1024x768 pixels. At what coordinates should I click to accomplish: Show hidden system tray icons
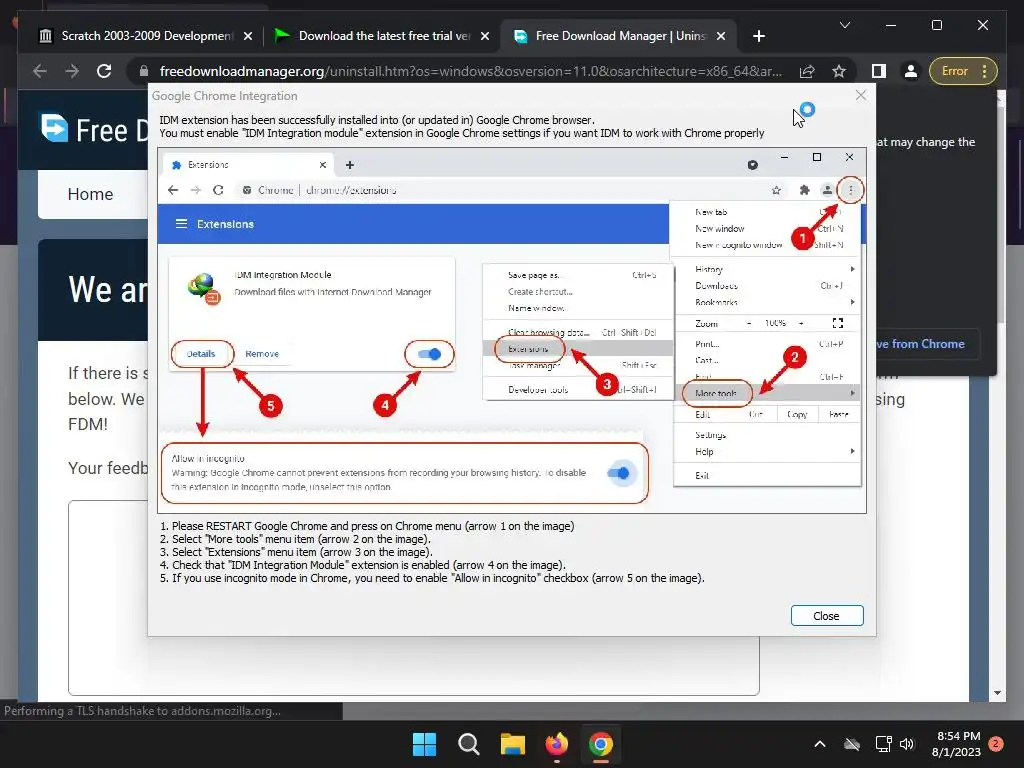click(x=820, y=744)
